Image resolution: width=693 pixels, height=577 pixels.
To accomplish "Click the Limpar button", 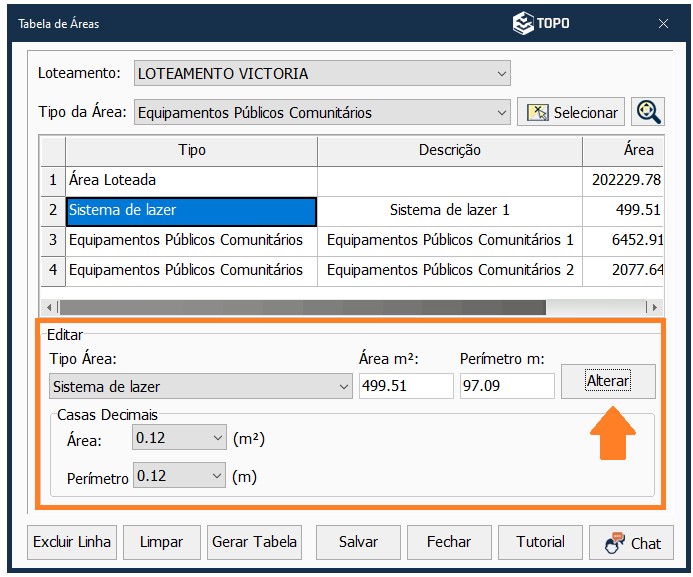I will (161, 542).
